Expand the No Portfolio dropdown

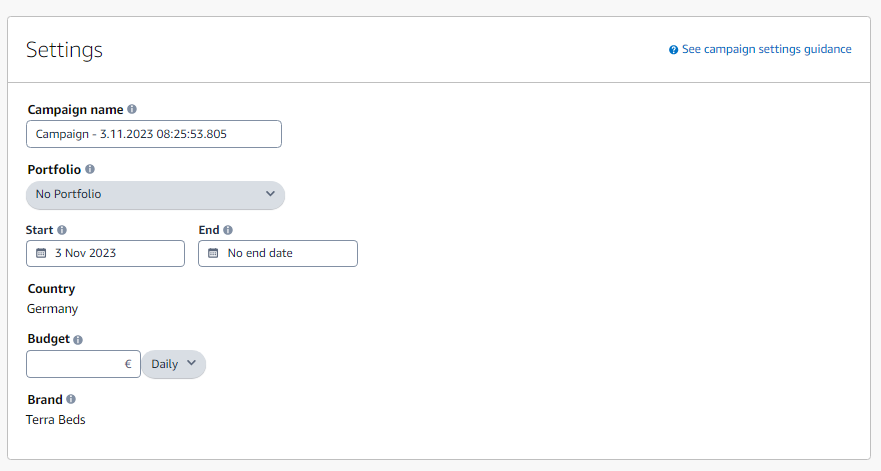(x=155, y=194)
